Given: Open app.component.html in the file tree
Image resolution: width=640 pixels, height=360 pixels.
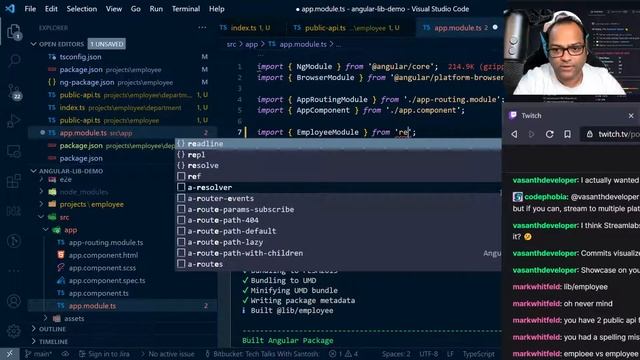Looking at the screenshot, I should (103, 255).
